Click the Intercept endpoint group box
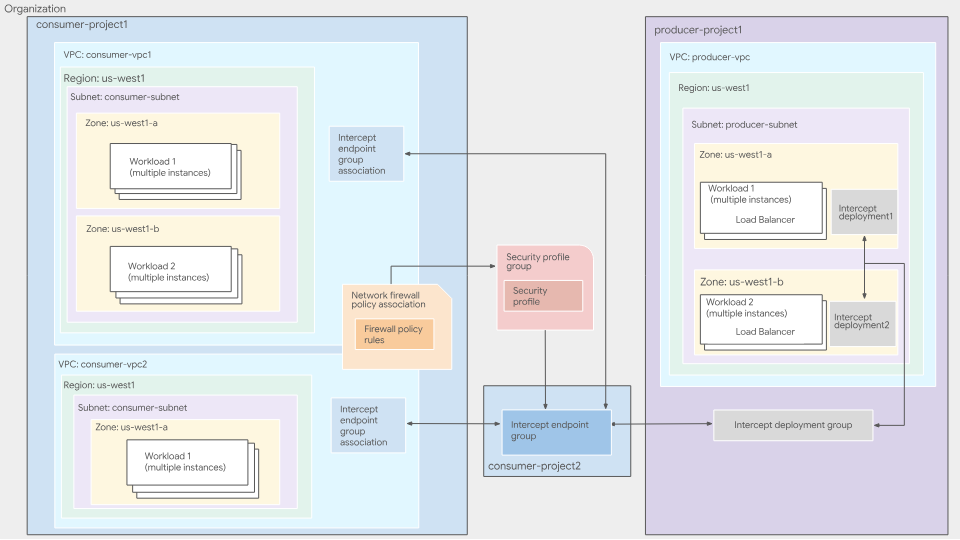This screenshot has height=540, width=960. (556, 430)
